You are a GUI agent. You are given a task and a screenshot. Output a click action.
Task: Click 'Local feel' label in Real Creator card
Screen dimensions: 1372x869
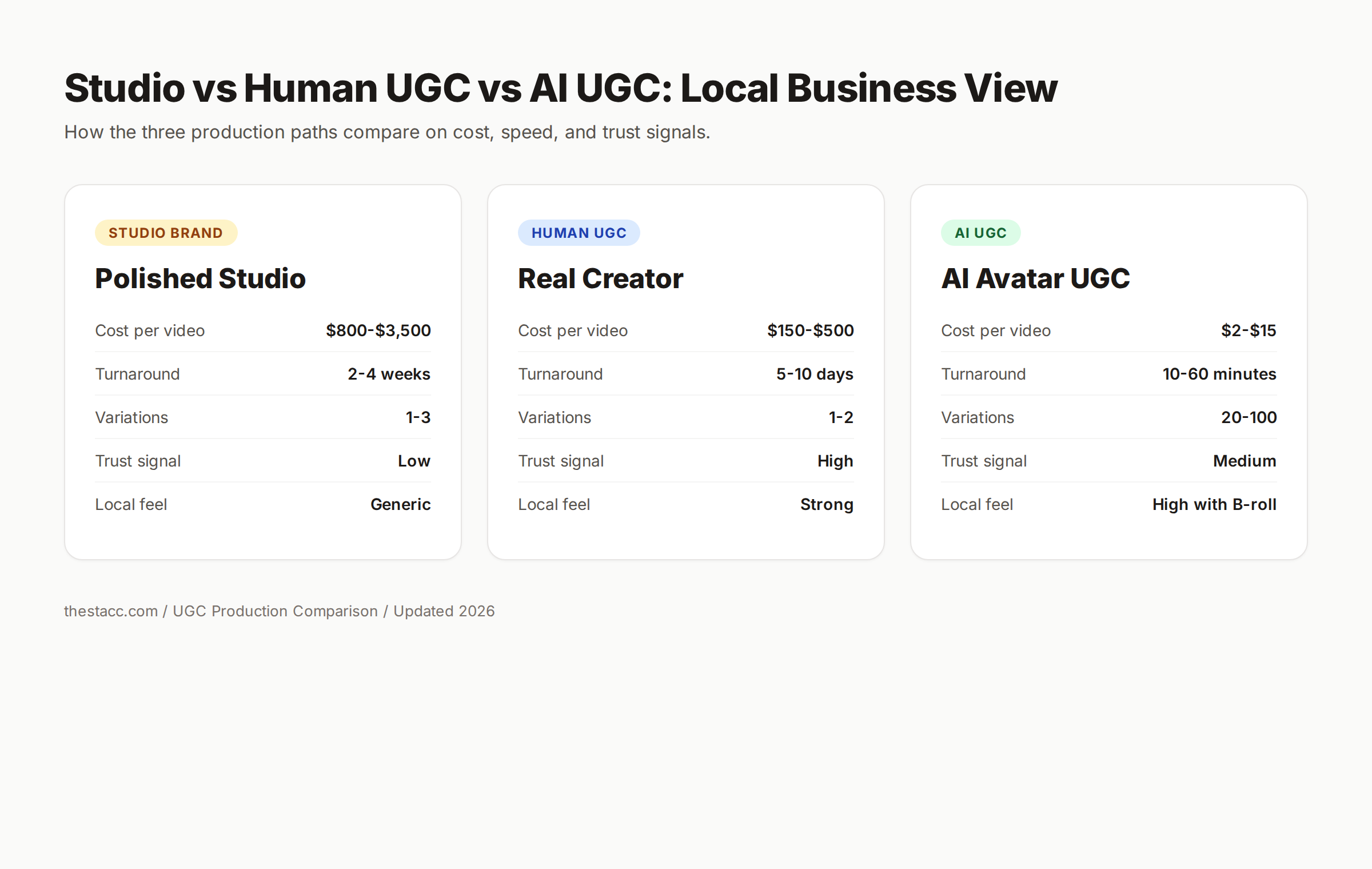coord(554,504)
